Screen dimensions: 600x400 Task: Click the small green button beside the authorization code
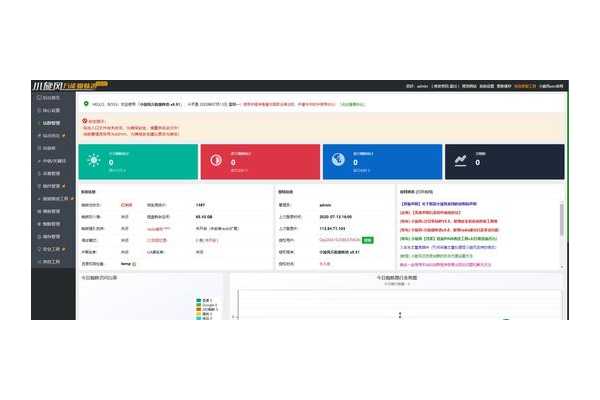point(367,241)
